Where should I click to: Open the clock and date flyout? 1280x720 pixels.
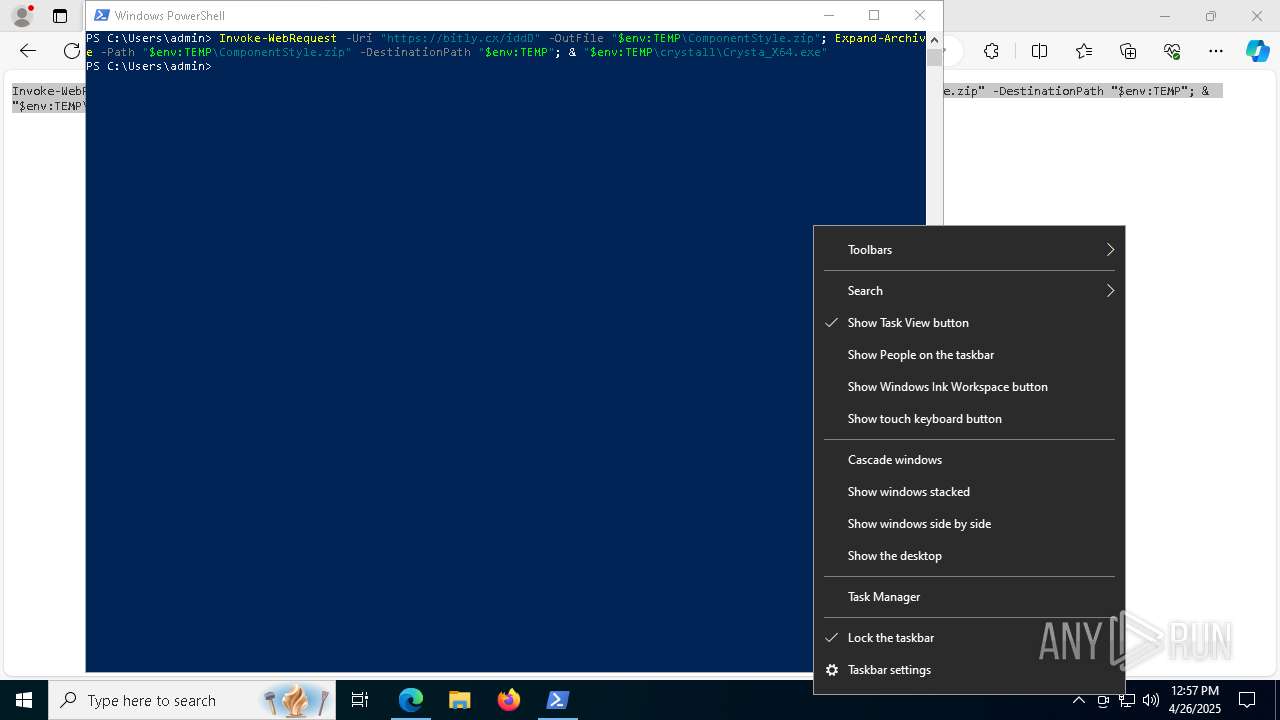(x=1195, y=700)
